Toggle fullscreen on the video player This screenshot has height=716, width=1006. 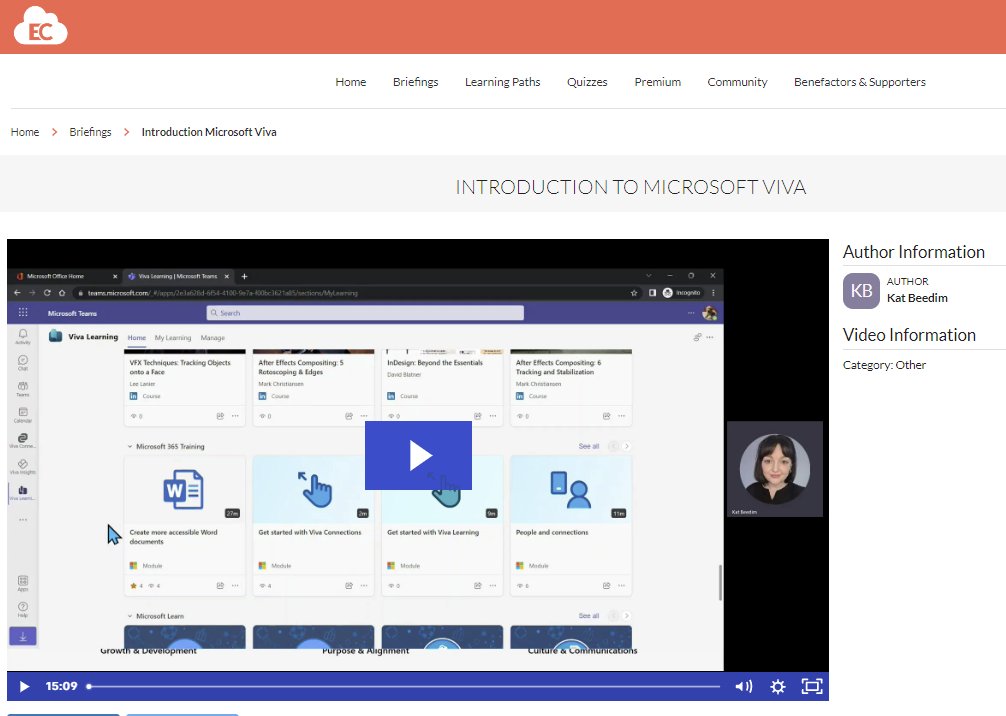pos(812,686)
